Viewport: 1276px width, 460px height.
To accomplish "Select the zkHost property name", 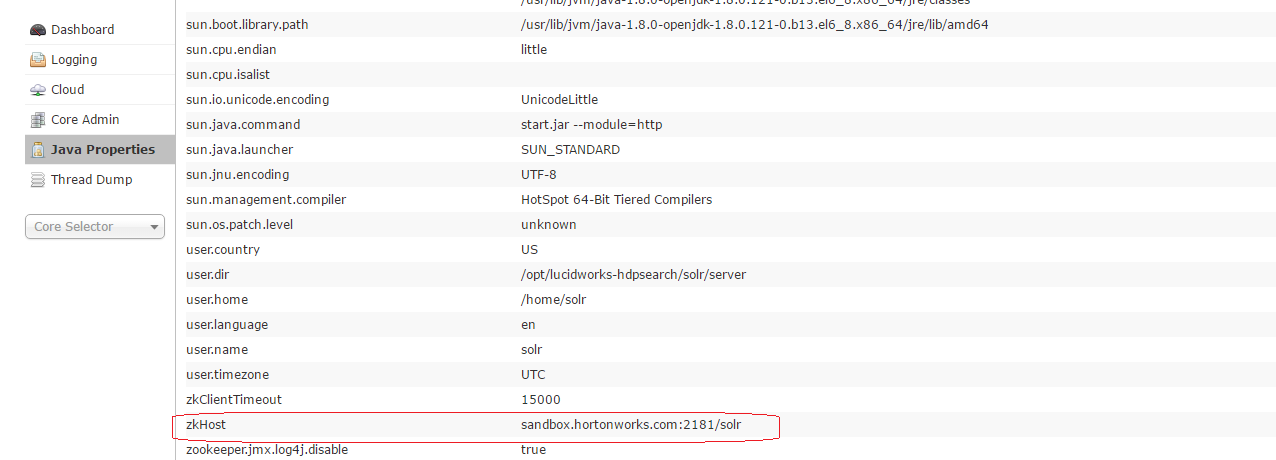I will coord(206,425).
